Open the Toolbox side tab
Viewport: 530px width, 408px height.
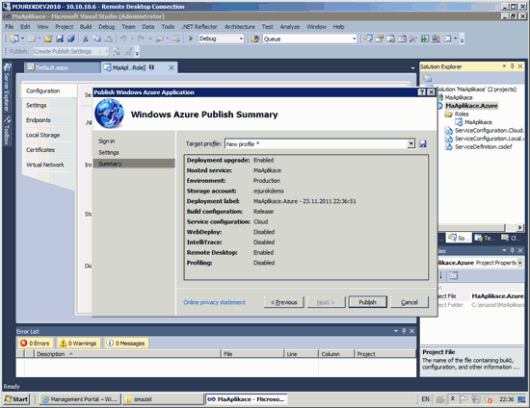(x=7, y=131)
